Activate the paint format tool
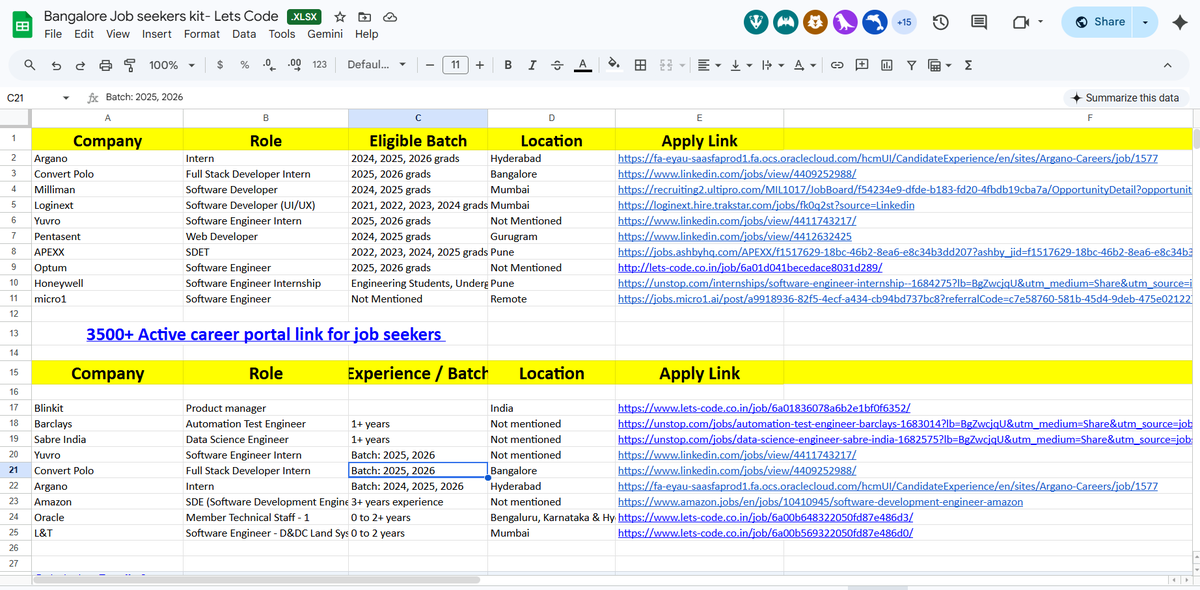The height and width of the screenshot is (590, 1200). [129, 65]
